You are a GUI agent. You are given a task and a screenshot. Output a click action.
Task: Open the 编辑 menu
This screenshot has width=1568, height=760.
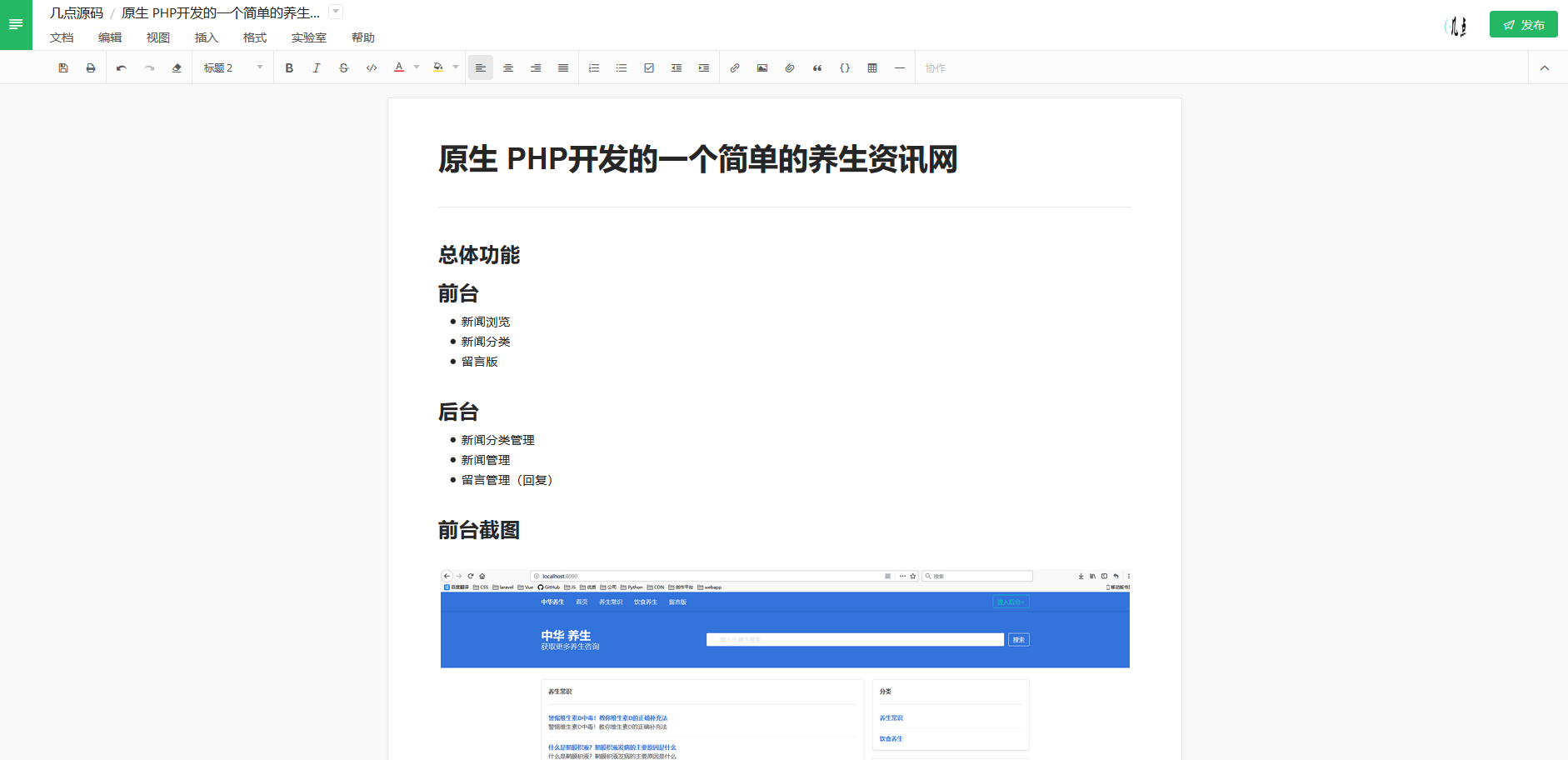point(110,37)
